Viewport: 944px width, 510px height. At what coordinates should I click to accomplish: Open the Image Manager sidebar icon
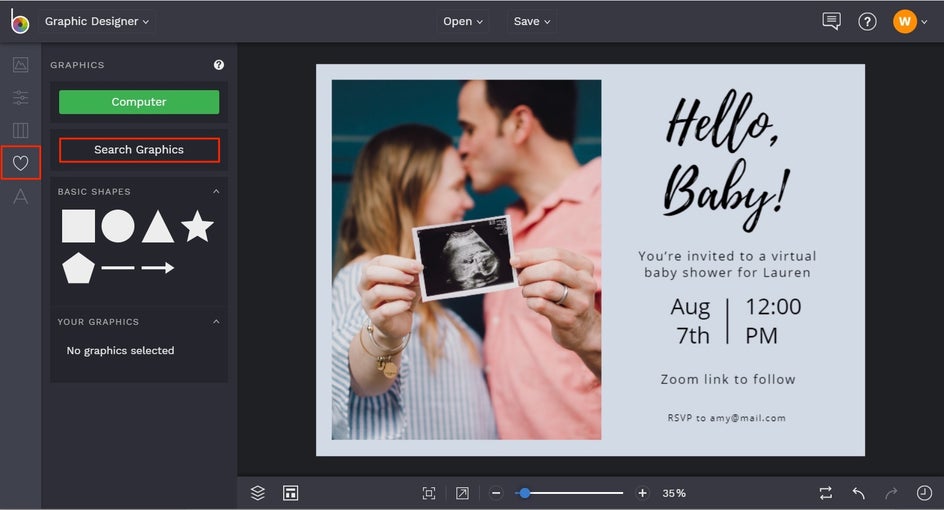click(x=20, y=65)
